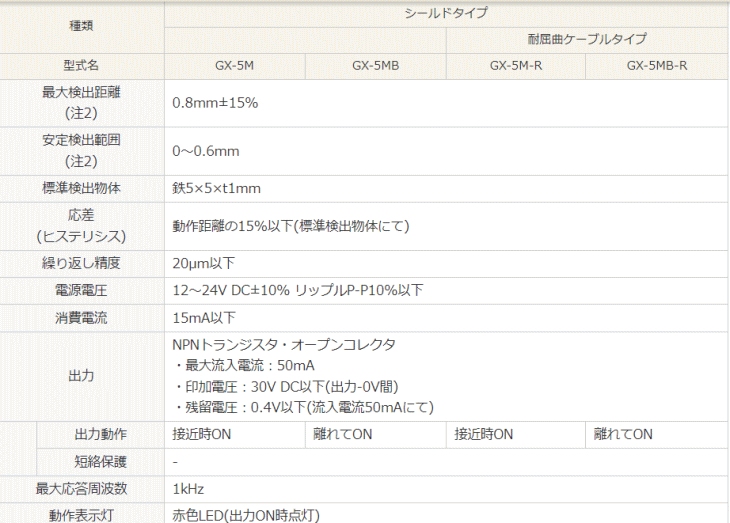Click the 型式名 row label
Image resolution: width=730 pixels, height=523 pixels.
(81, 65)
